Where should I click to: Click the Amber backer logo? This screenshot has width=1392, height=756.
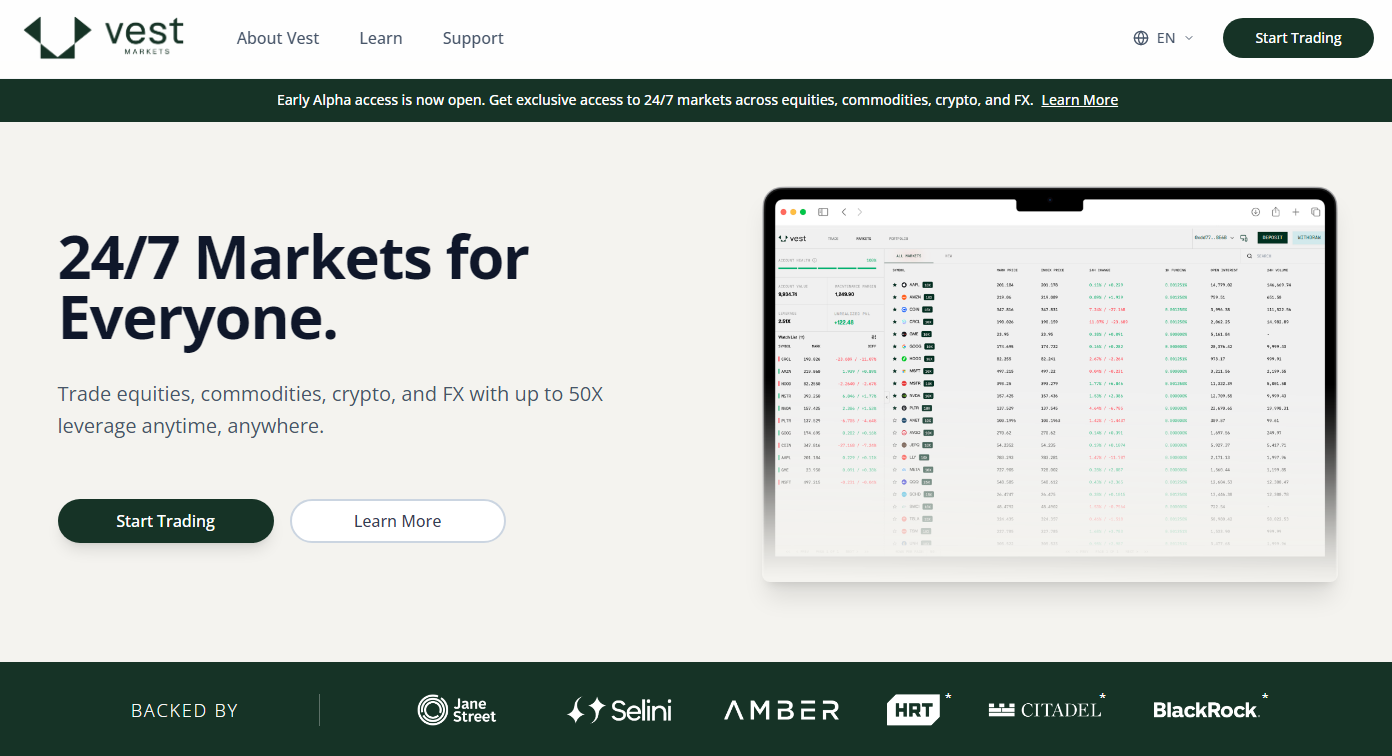781,710
